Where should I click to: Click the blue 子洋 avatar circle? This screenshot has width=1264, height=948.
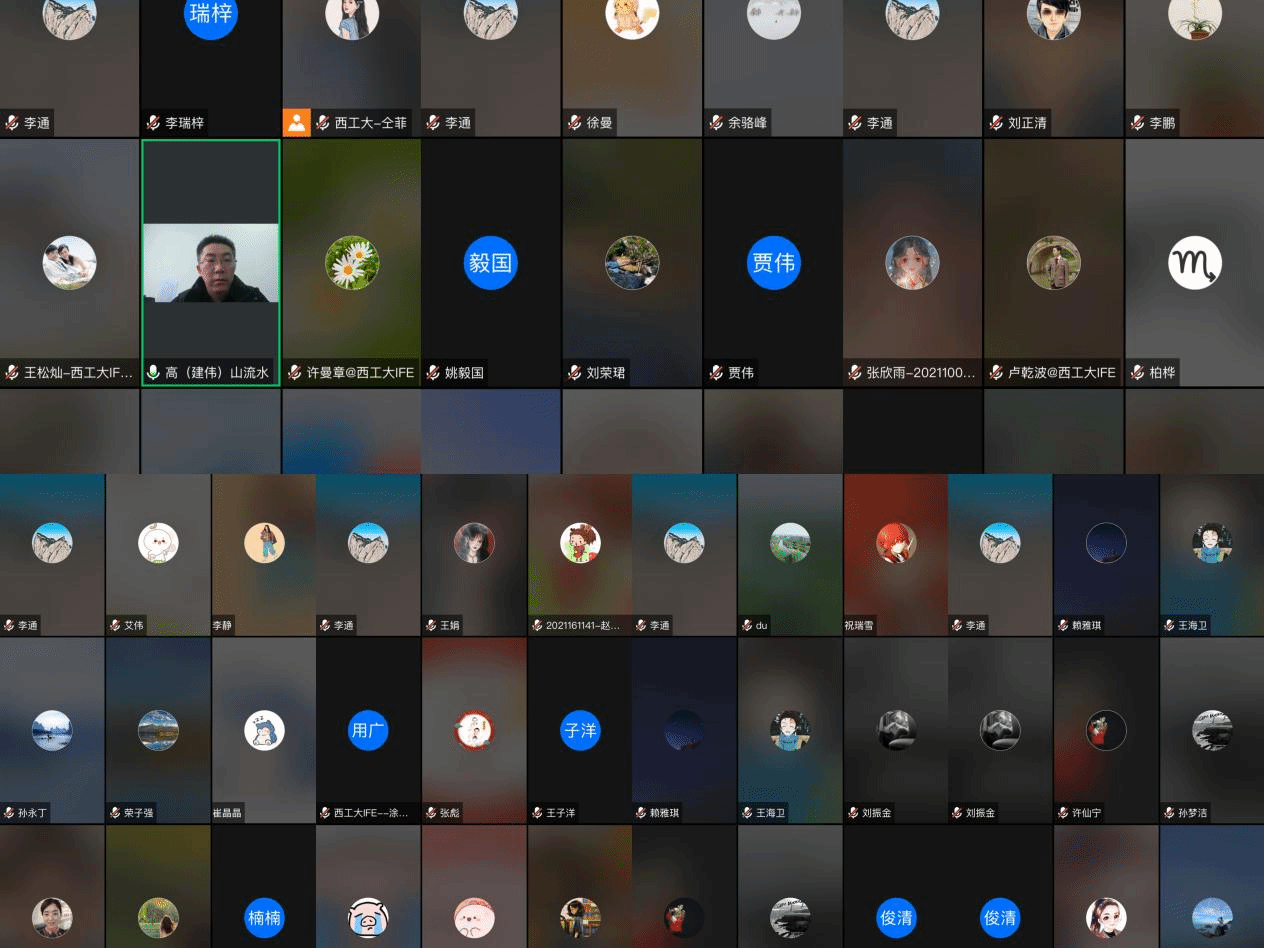click(x=580, y=731)
